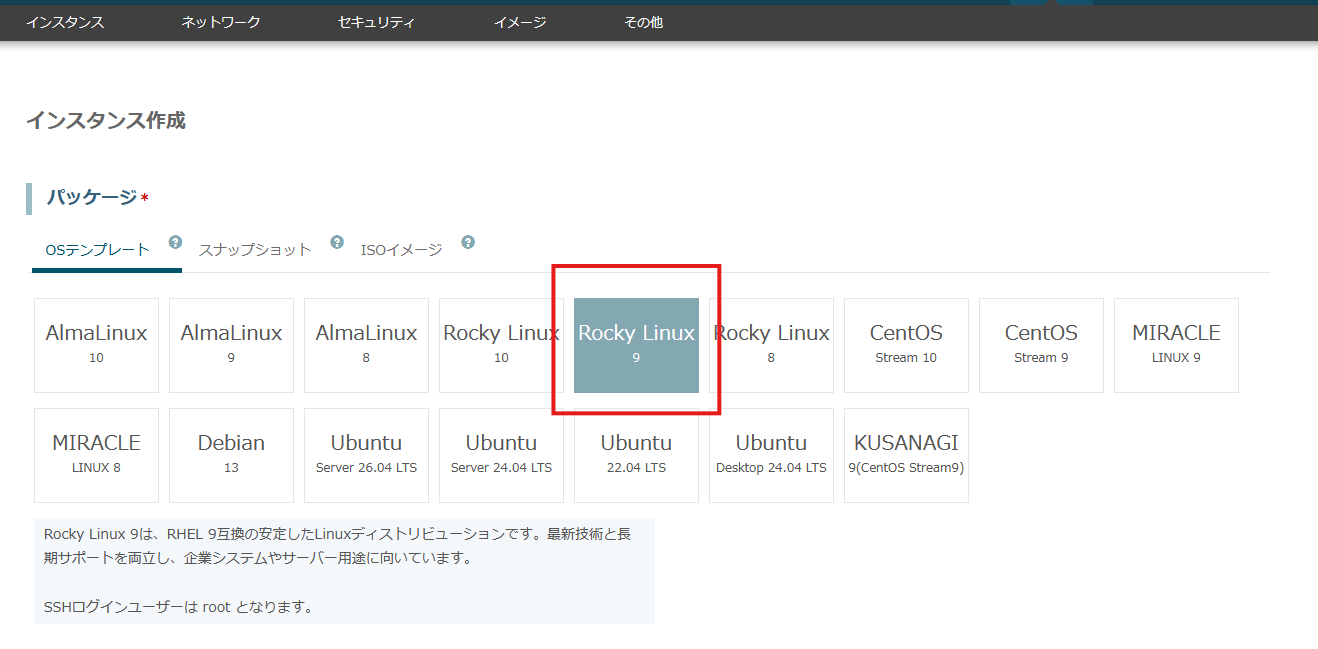Viewport: 1318px width, 649px height.
Task: Open the セキュリティ menu
Action: pos(377,22)
